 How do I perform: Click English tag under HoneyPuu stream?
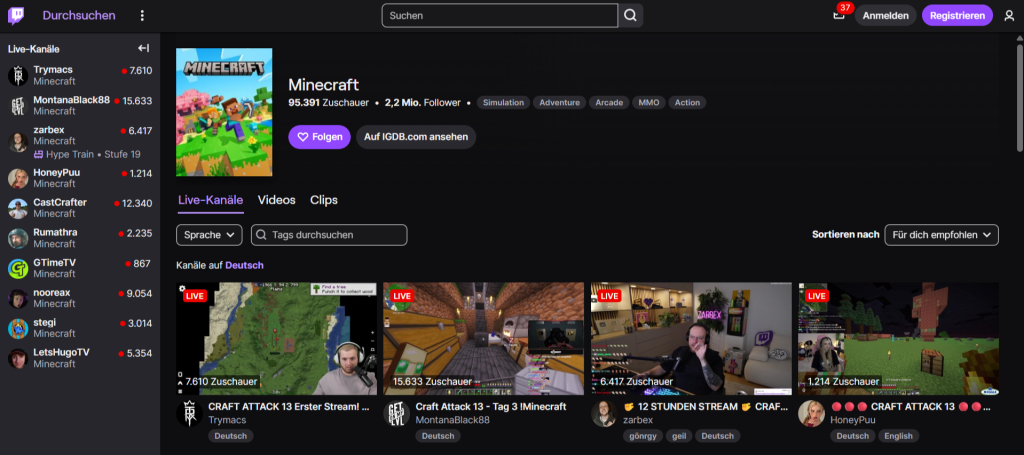click(x=899, y=436)
